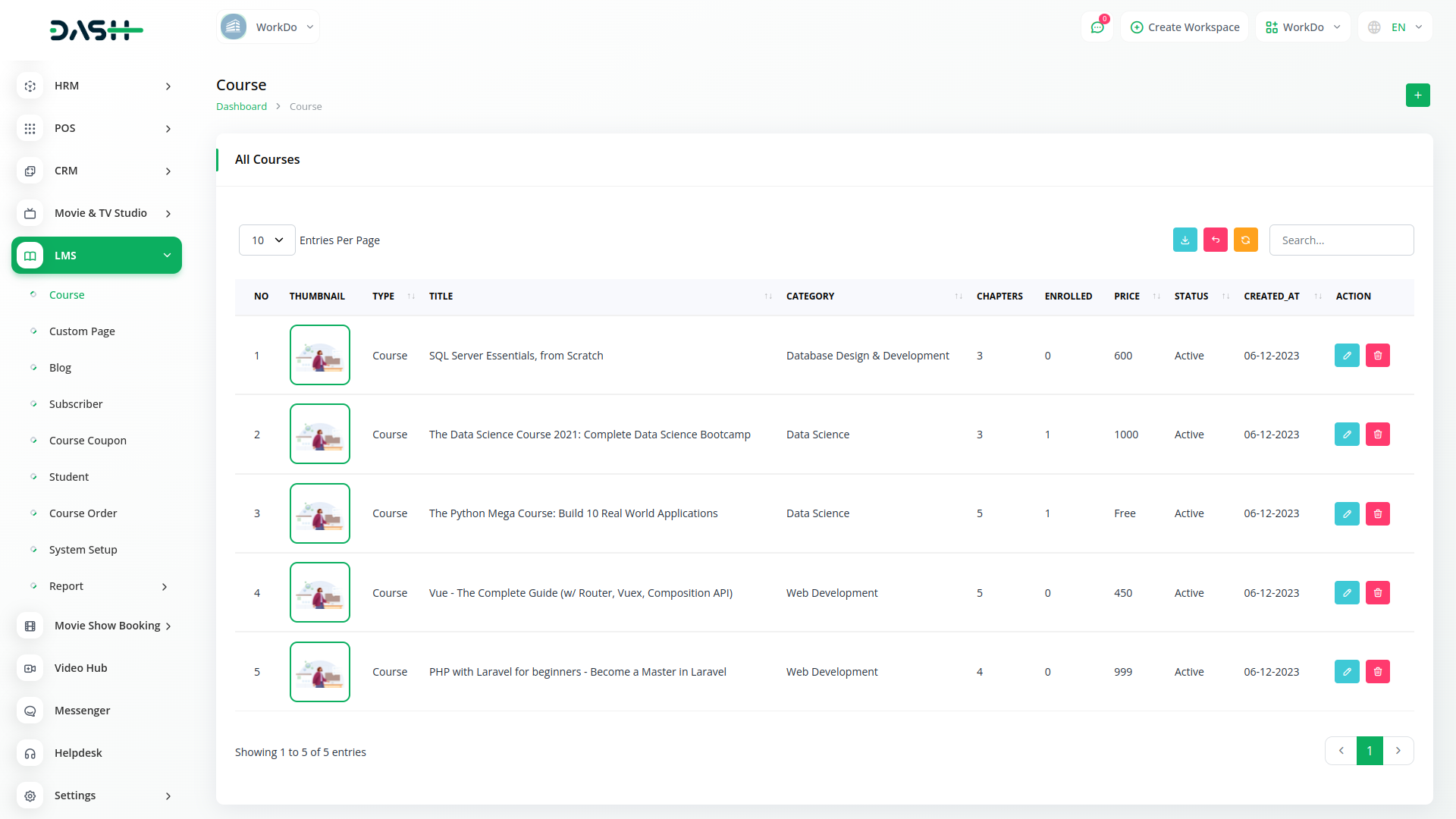Open Course Coupon in sidebar
This screenshot has width=1456, height=819.
[x=88, y=441]
